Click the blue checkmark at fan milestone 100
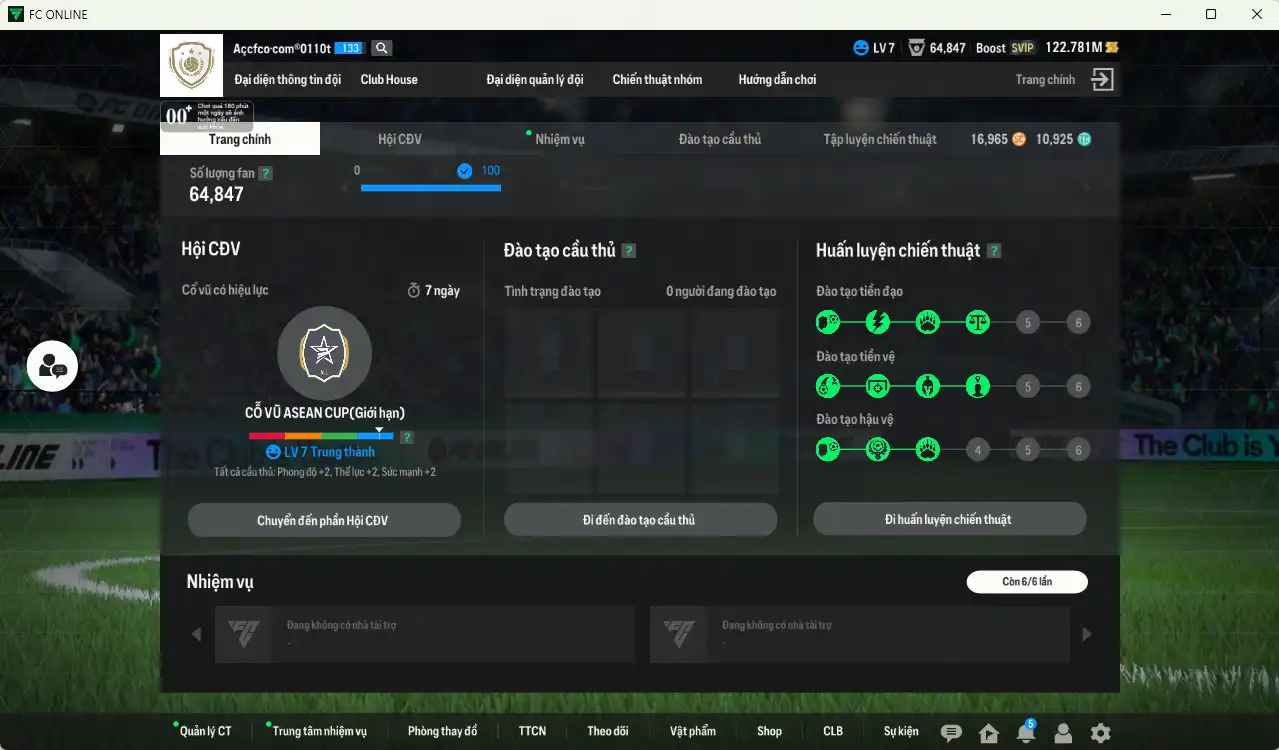Screen dimensions: 1279x750 pos(464,171)
